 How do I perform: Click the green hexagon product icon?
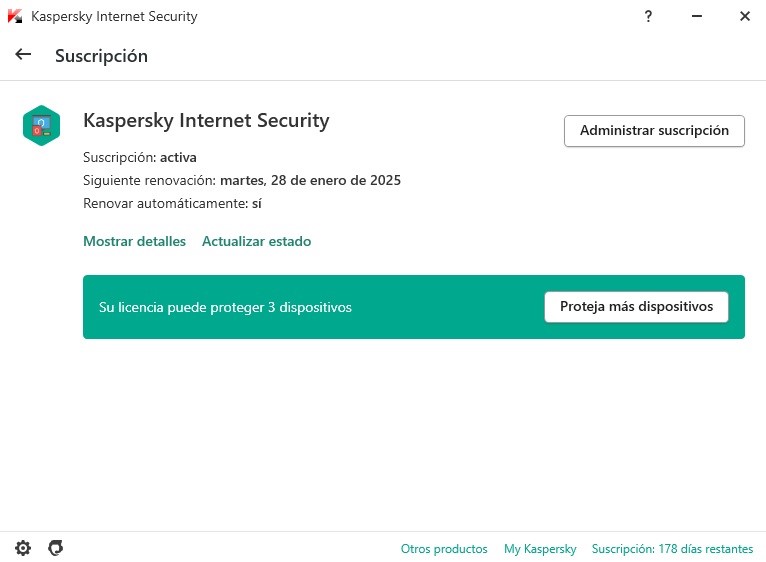tap(42, 126)
